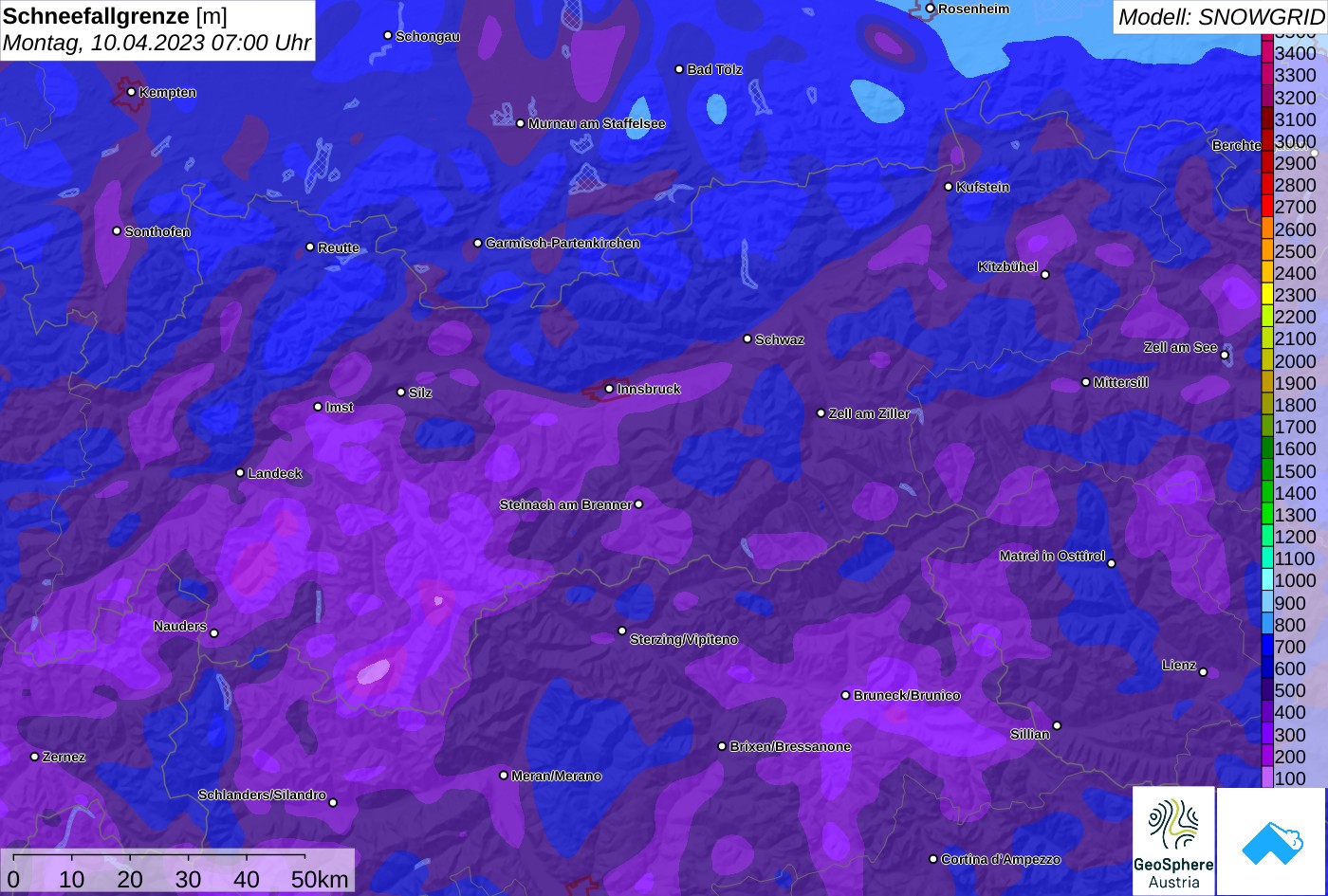Click the Landeck marker dot
Image resolution: width=1328 pixels, height=896 pixels.
click(x=240, y=472)
